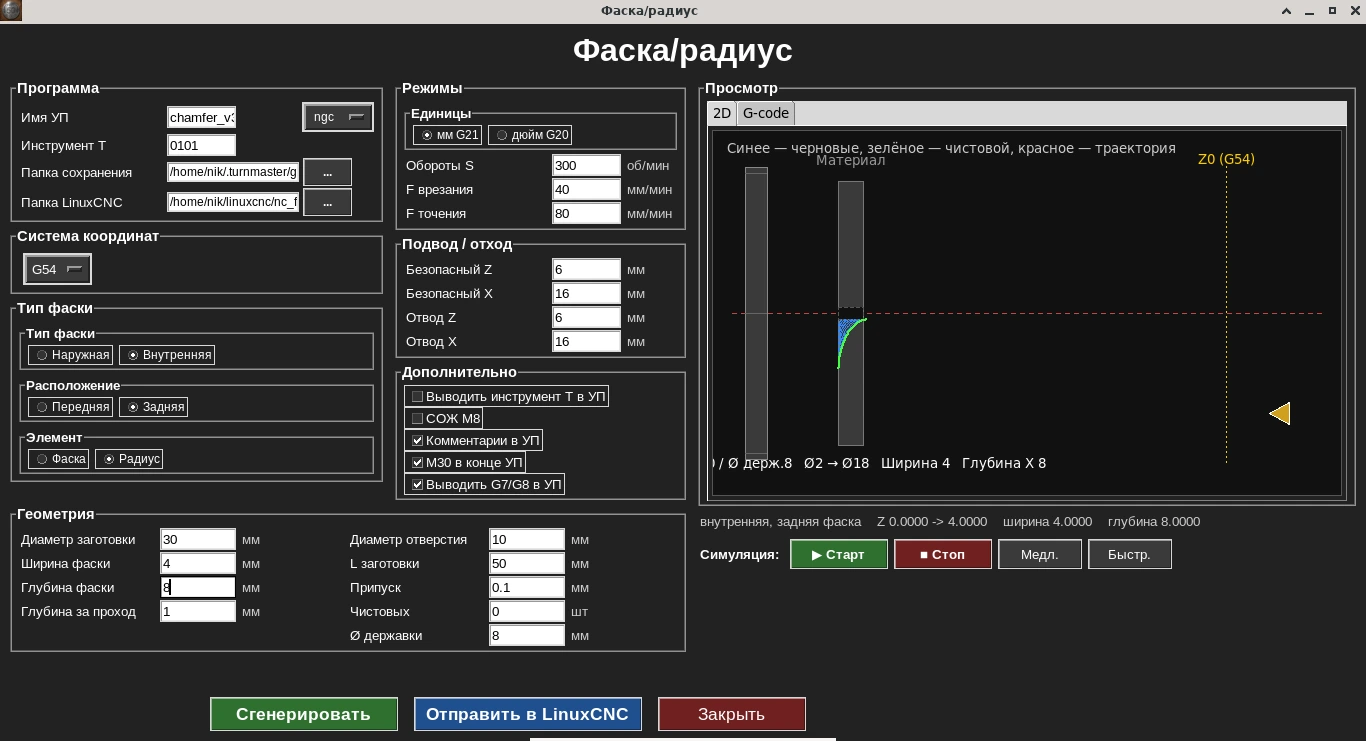
Task: Click the Z0 (G54) label in preview
Action: tap(1226, 159)
